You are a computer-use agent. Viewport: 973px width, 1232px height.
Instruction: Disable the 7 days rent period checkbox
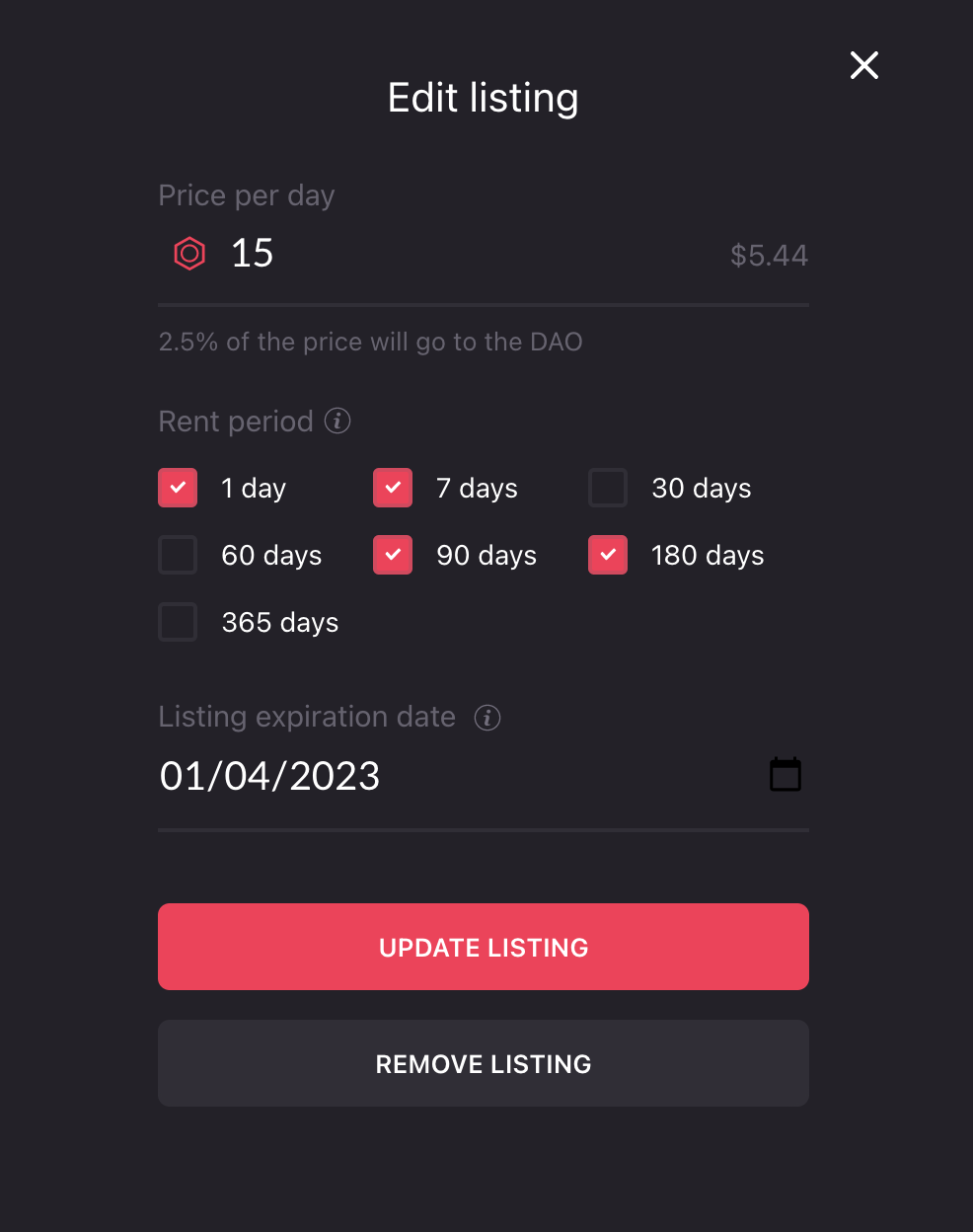pos(393,488)
